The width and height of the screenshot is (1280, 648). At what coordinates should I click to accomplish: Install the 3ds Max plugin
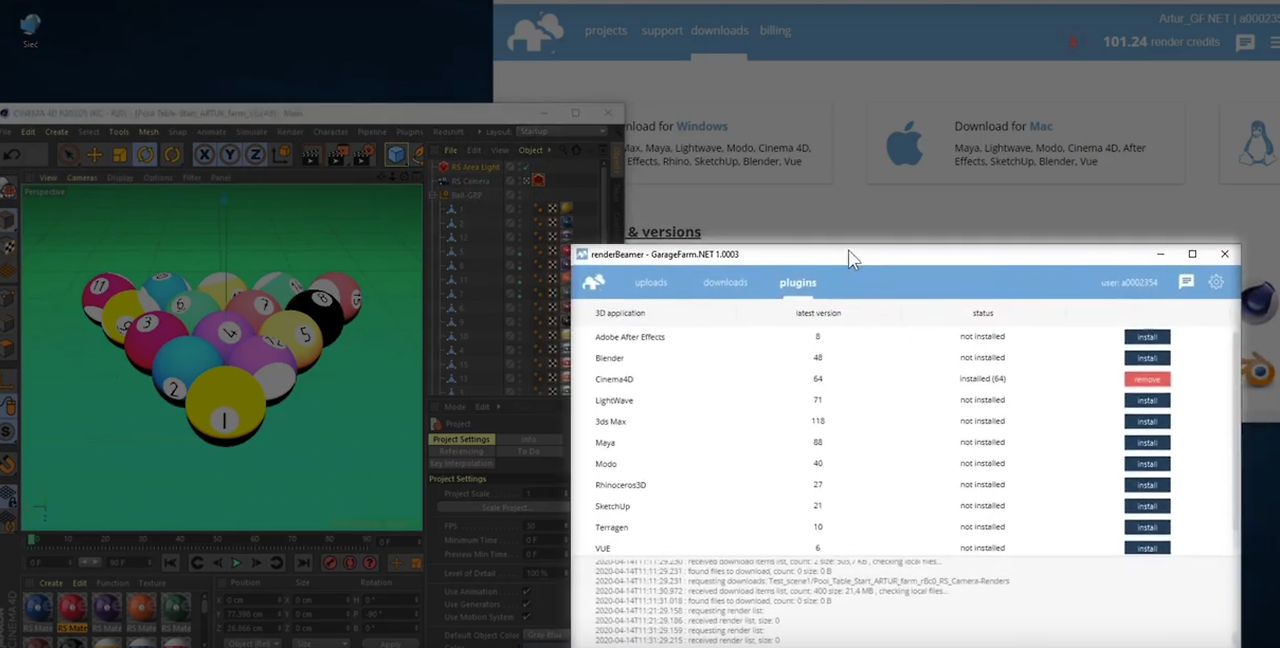1147,421
